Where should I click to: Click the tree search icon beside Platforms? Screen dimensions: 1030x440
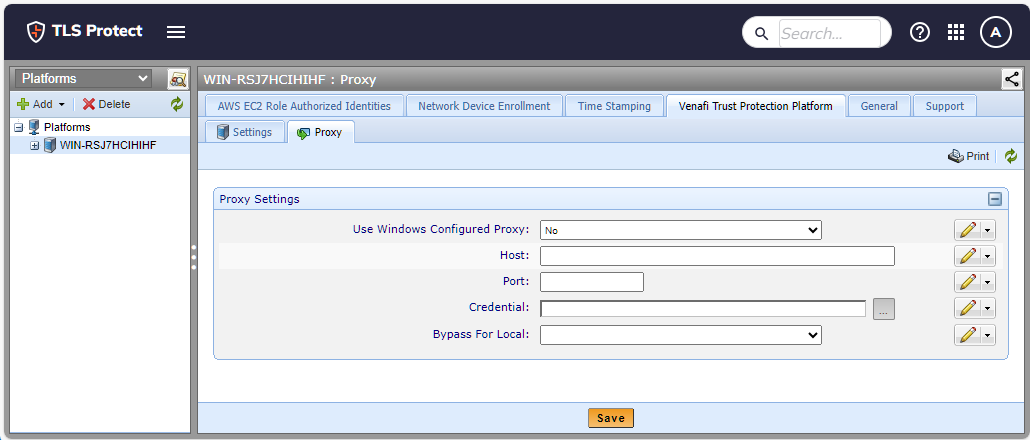click(178, 79)
